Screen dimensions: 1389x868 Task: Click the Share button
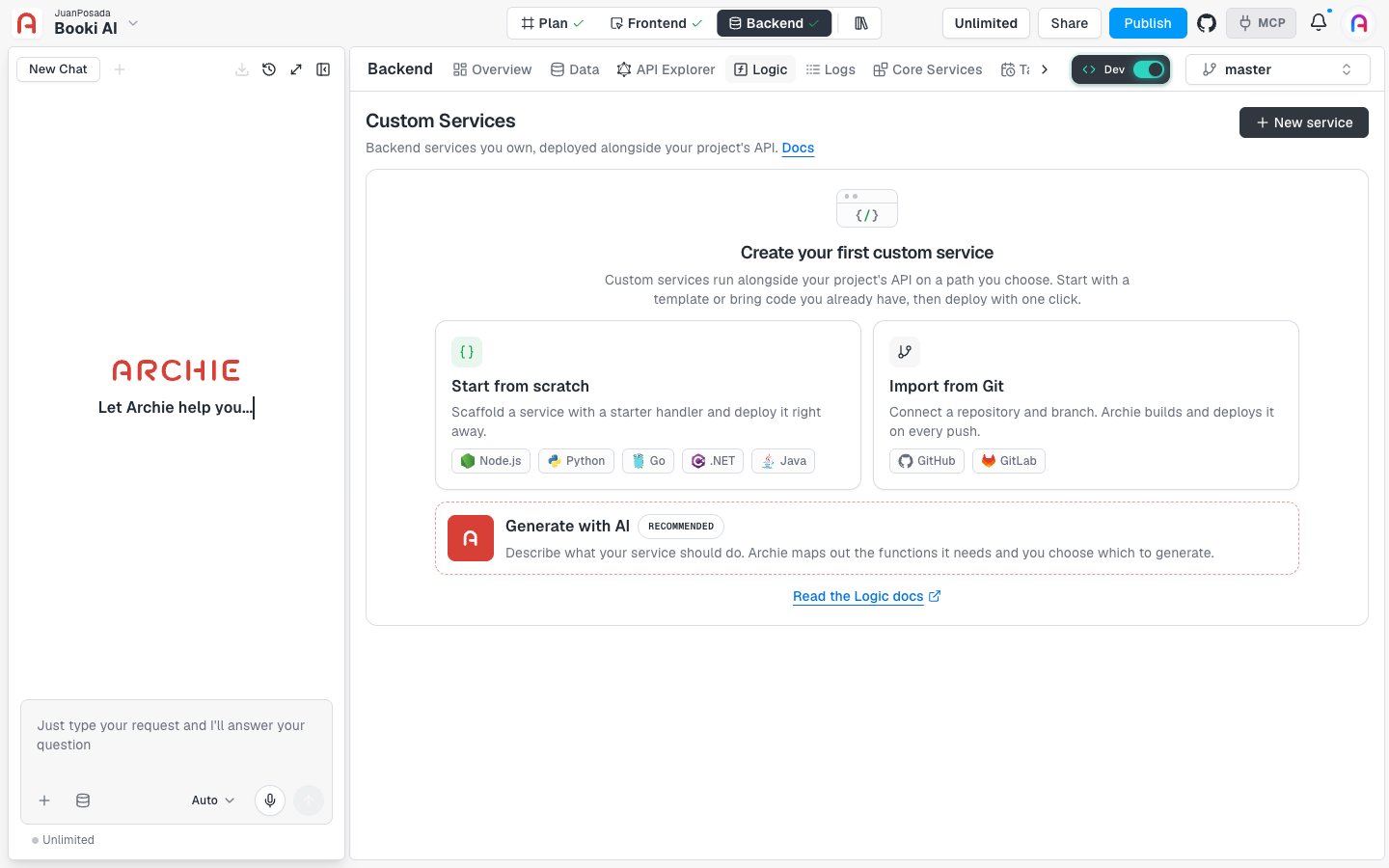coord(1070,23)
